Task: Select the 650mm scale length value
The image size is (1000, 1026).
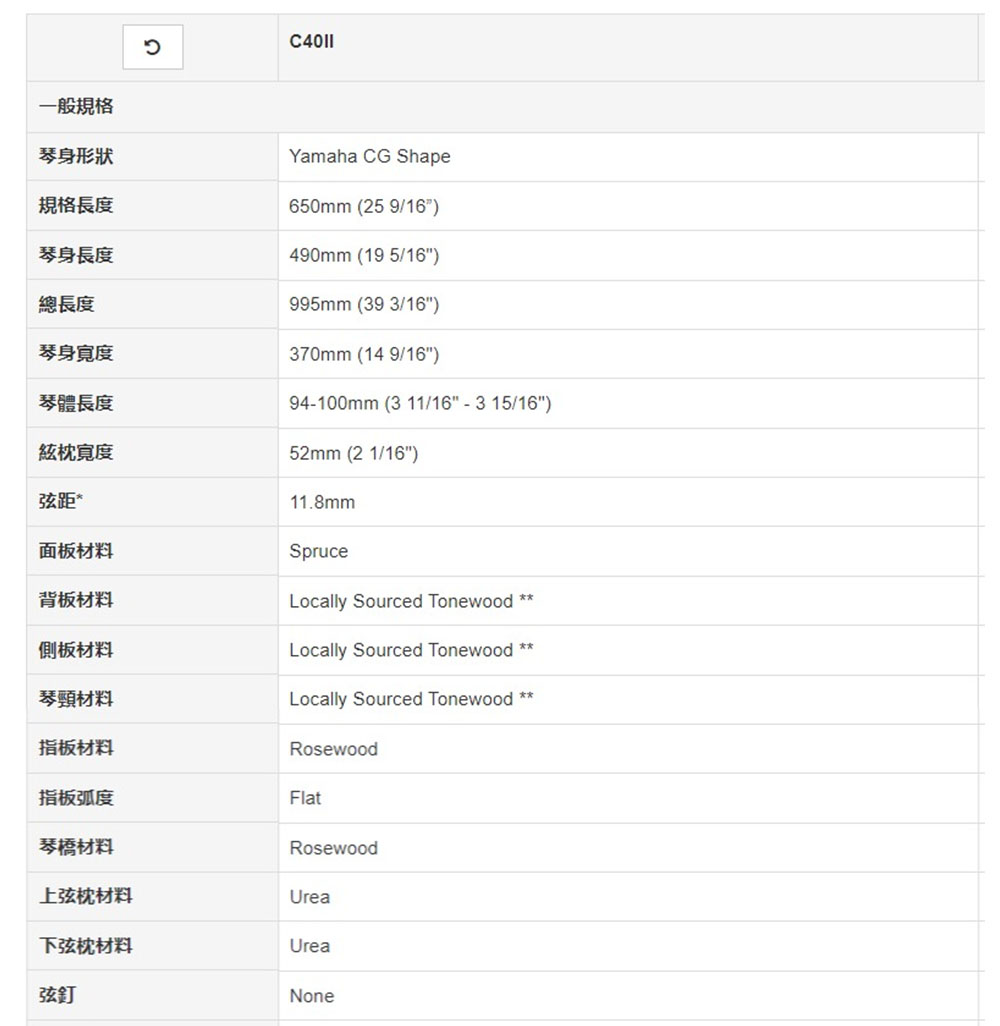Action: [364, 206]
